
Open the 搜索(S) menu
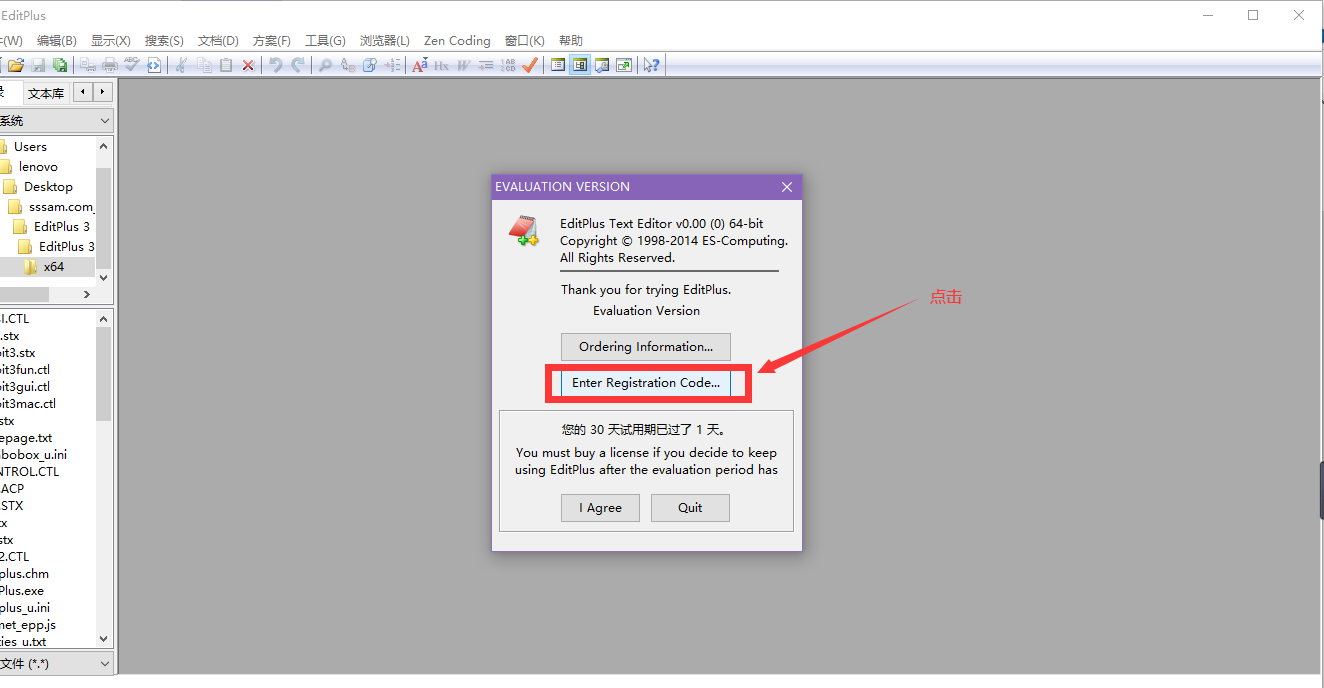pos(164,41)
